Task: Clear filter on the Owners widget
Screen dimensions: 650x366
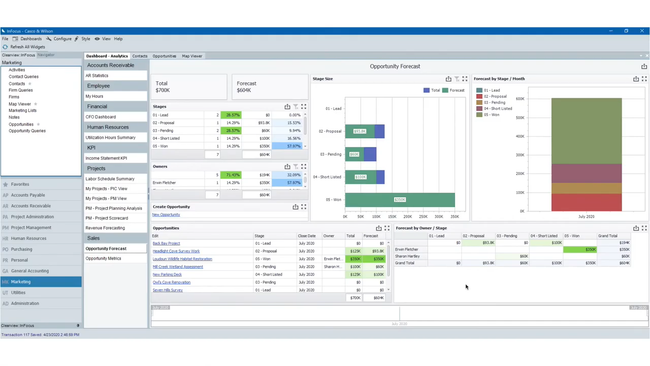Action: coord(296,167)
